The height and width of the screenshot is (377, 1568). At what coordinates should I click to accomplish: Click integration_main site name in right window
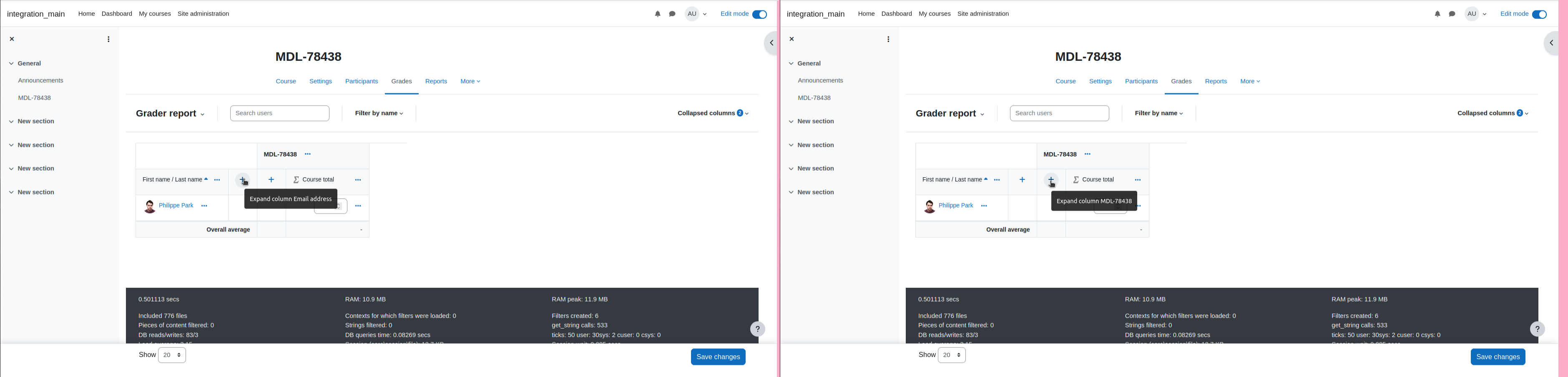[816, 14]
